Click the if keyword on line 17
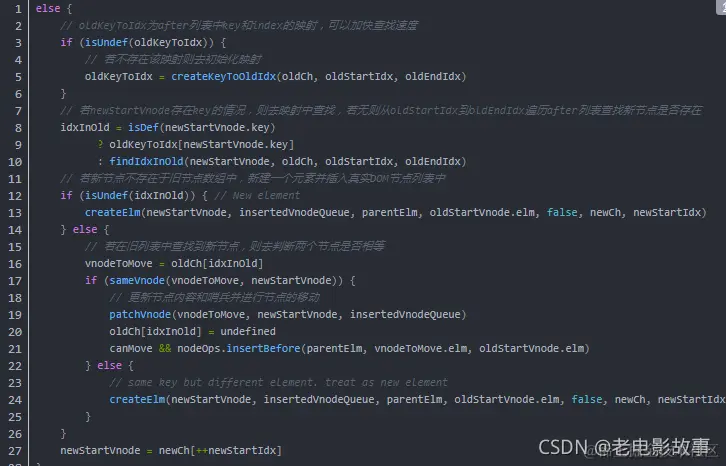The image size is (726, 466). point(91,280)
